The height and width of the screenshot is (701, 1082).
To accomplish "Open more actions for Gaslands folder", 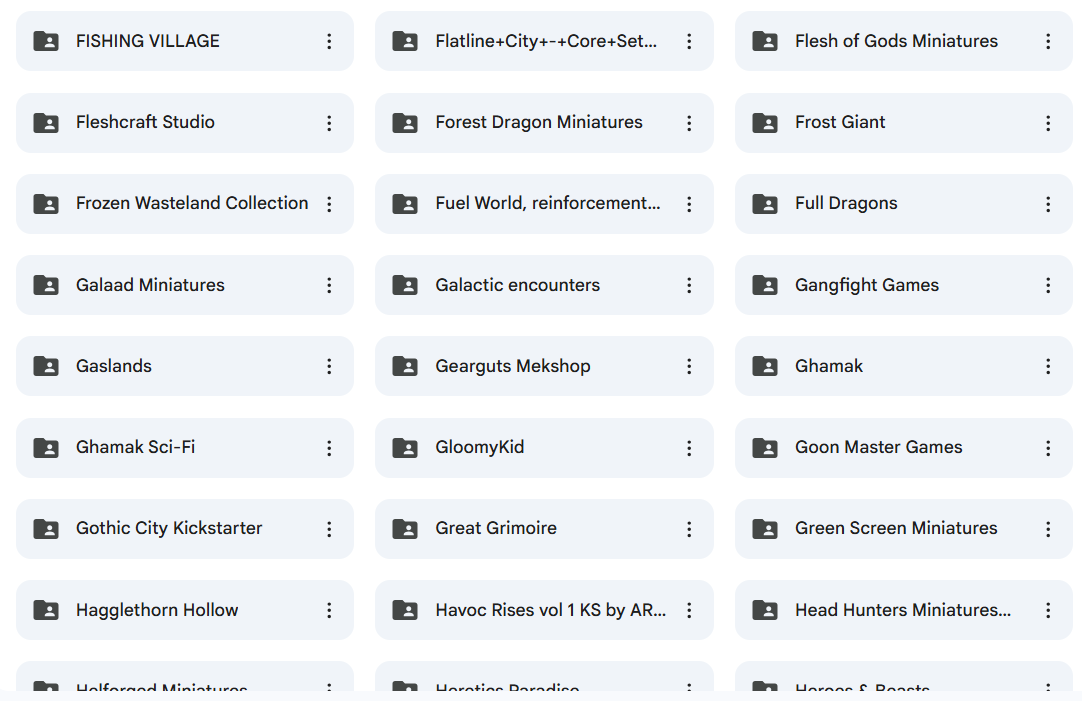I will (x=329, y=366).
